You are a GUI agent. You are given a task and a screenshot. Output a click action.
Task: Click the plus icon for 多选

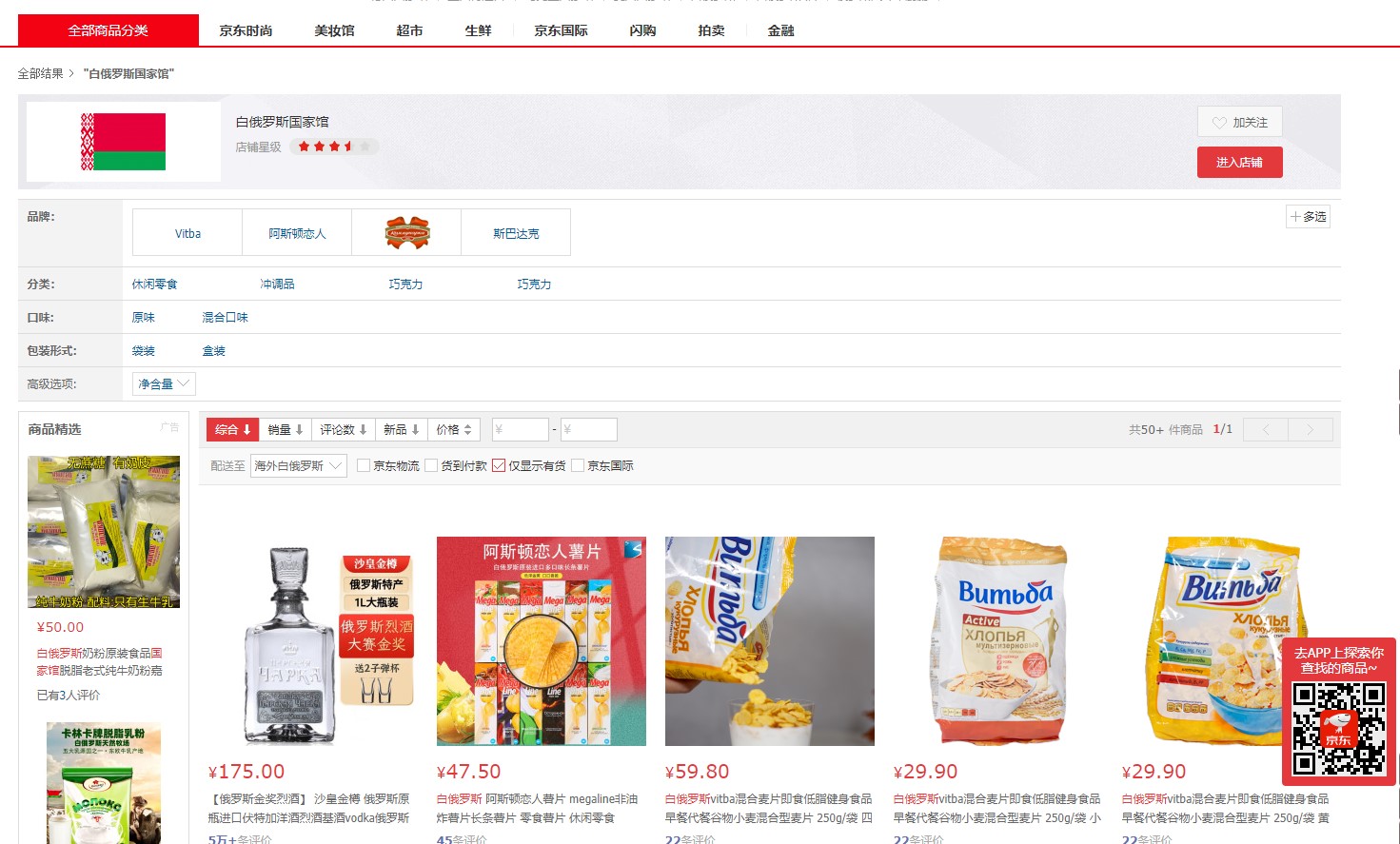pyautogui.click(x=1295, y=217)
